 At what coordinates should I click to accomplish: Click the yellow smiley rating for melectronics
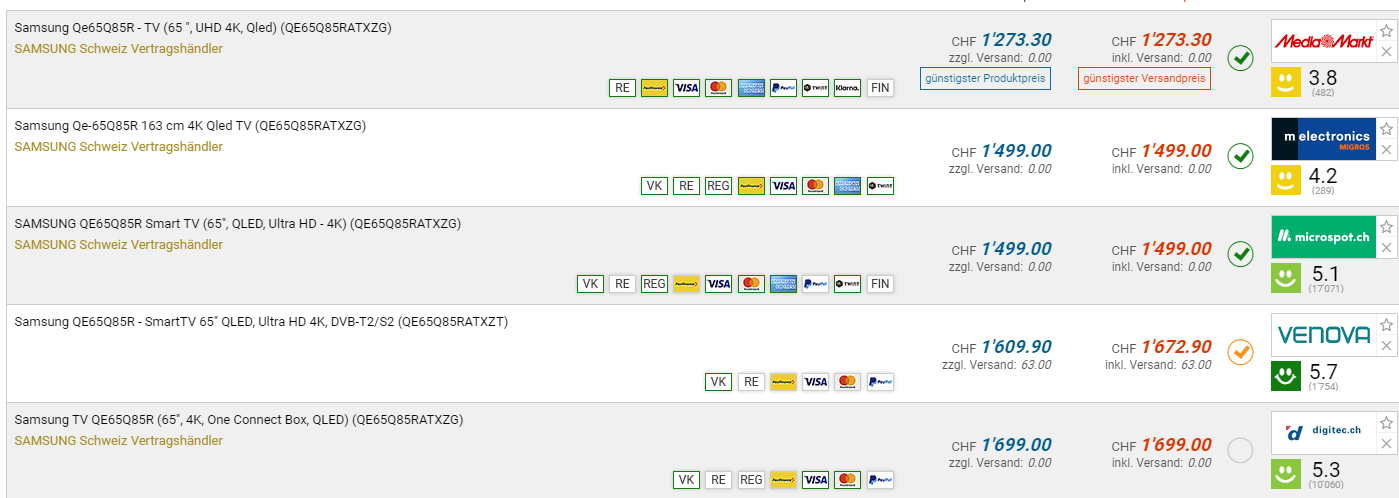tap(1285, 181)
